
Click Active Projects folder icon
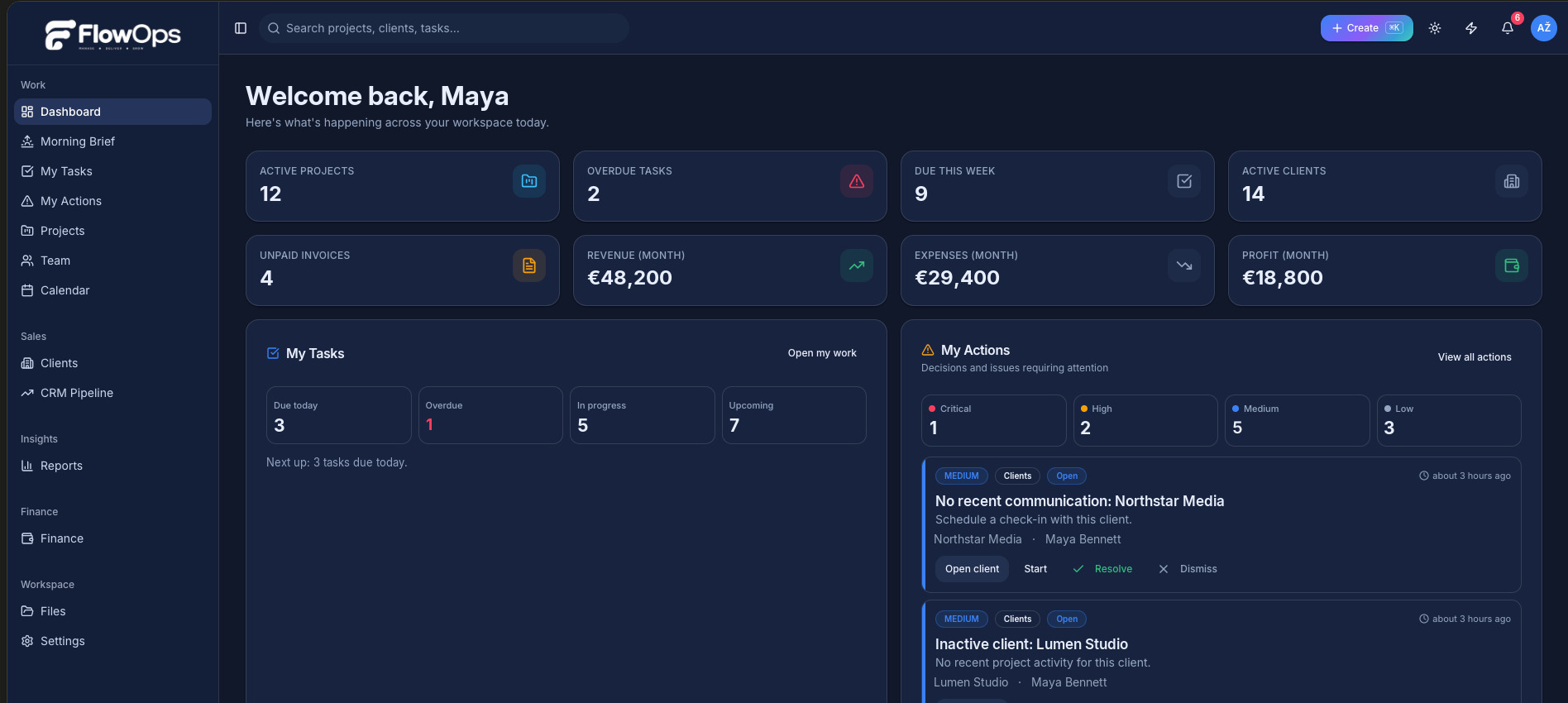pyautogui.click(x=529, y=181)
